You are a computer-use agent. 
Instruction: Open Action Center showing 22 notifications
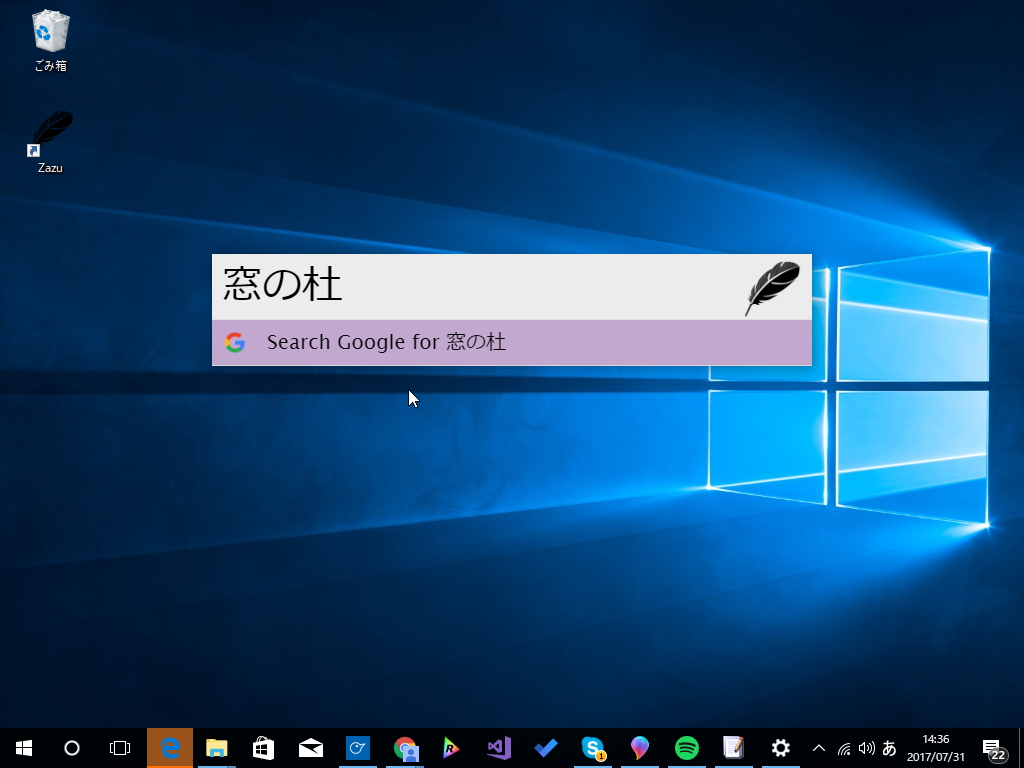tap(996, 747)
